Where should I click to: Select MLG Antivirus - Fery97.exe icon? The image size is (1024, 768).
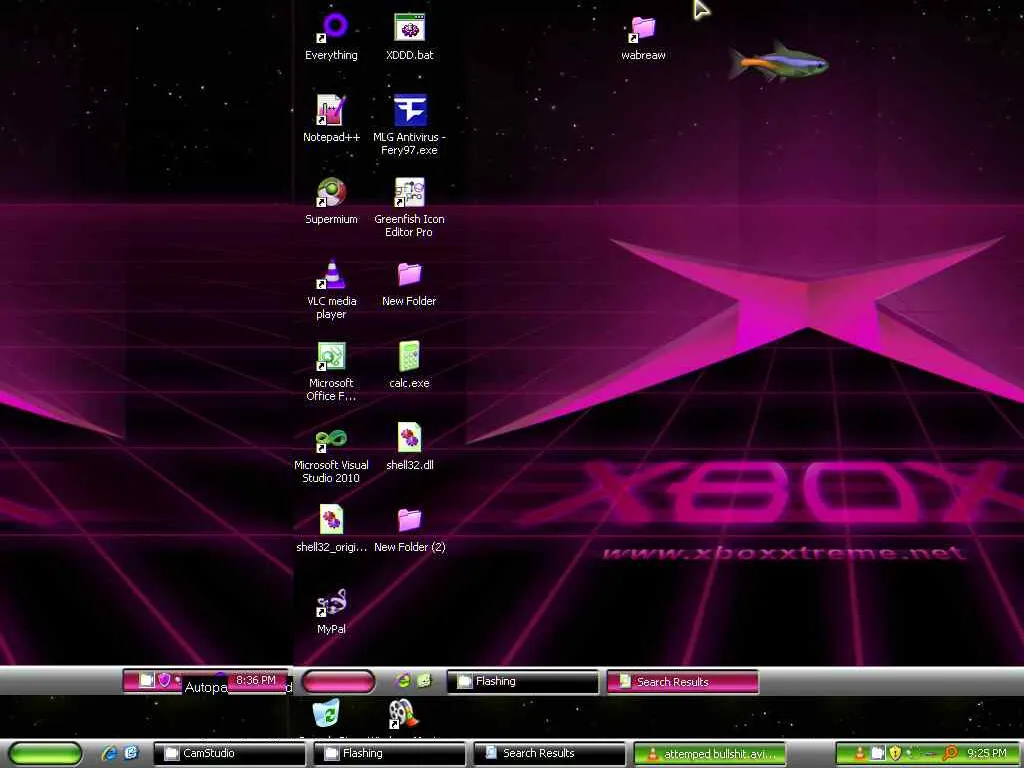[x=409, y=125]
